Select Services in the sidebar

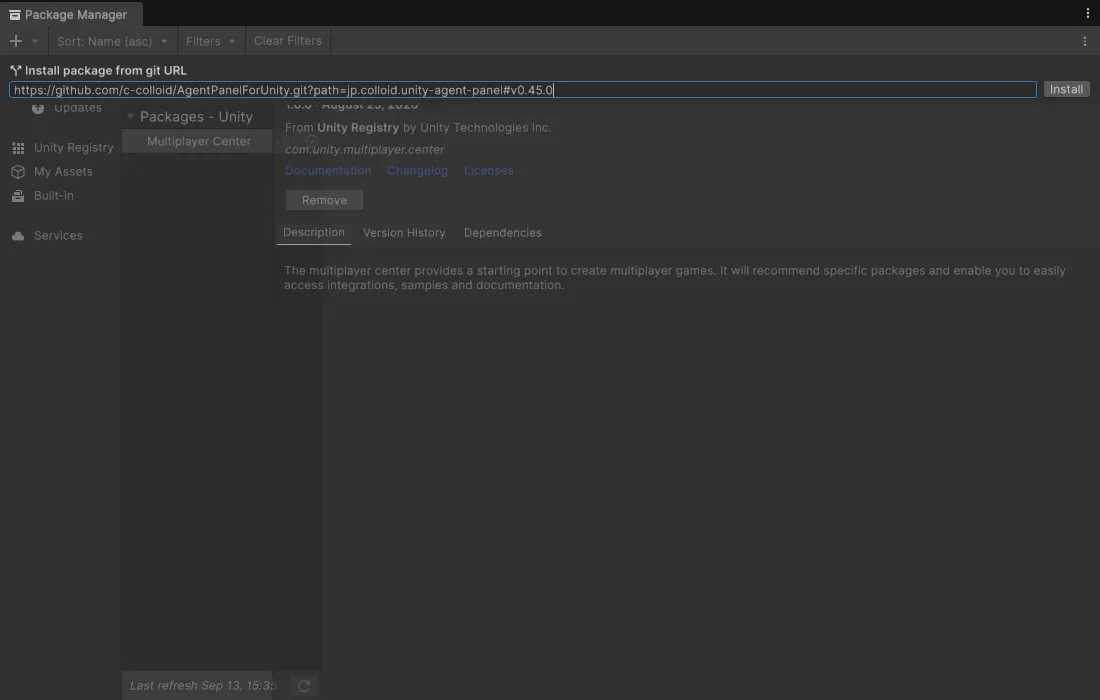pos(58,236)
